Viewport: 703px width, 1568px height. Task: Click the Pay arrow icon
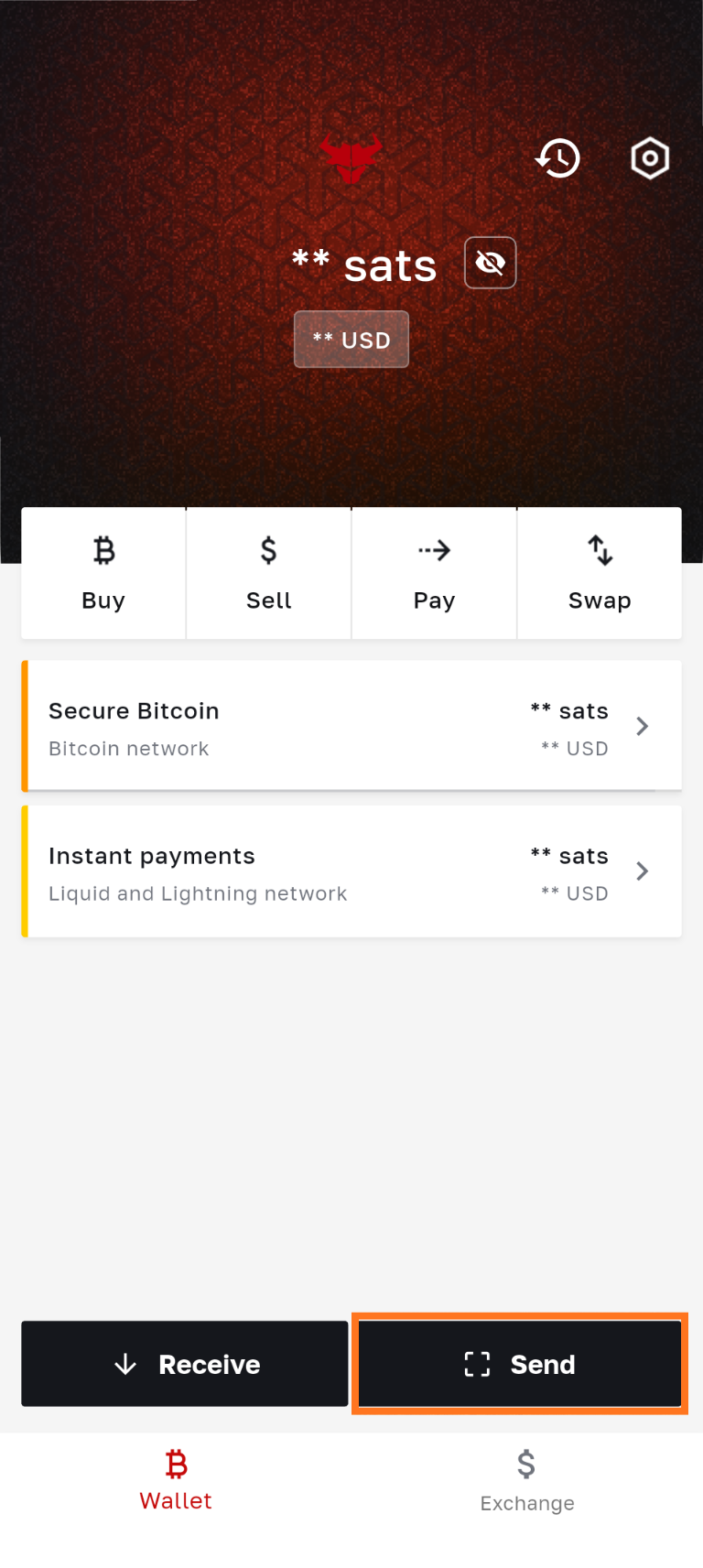click(434, 551)
